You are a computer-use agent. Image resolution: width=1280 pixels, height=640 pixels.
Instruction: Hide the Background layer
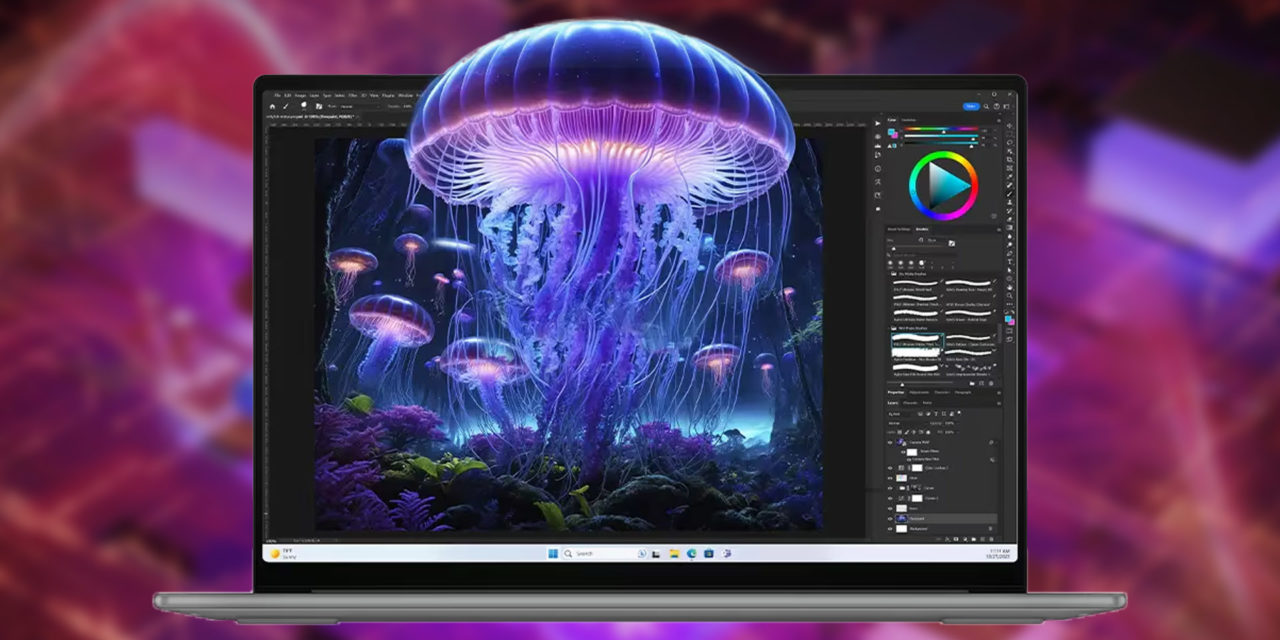[x=890, y=528]
